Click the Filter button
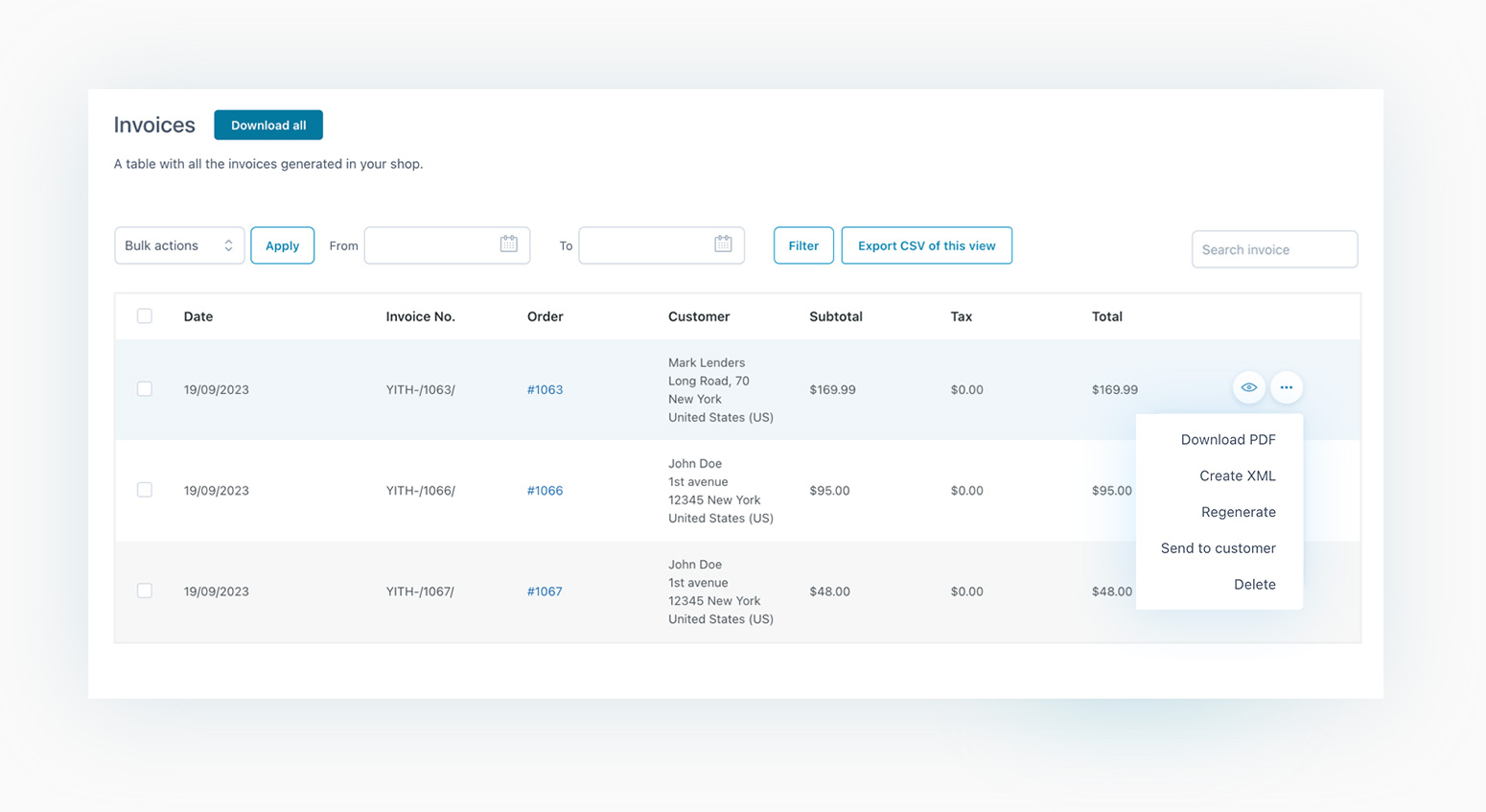Image resolution: width=1486 pixels, height=812 pixels. [x=802, y=245]
